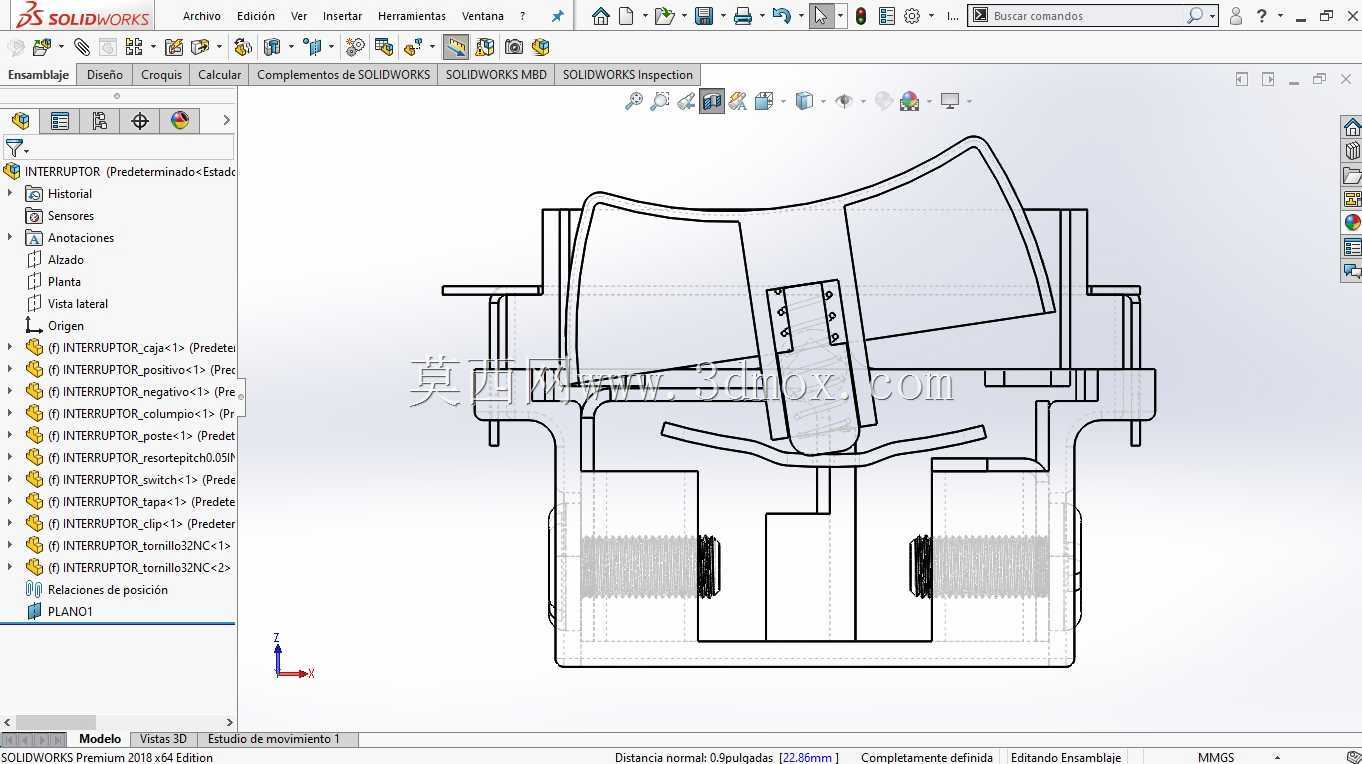The height and width of the screenshot is (764, 1362).
Task: Save the assembly with the floppy disk icon
Action: pos(703,16)
